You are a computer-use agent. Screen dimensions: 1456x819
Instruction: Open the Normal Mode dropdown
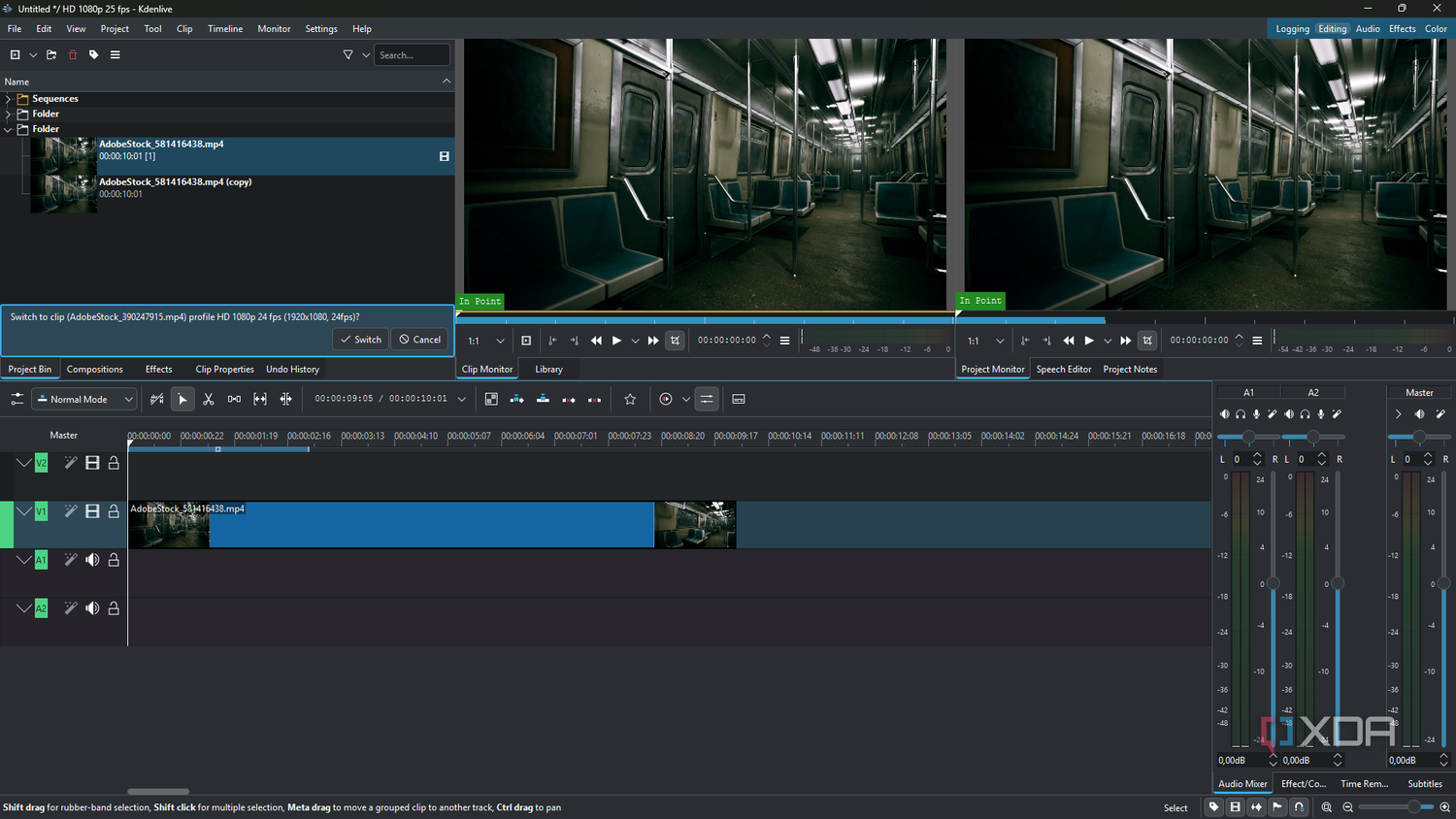click(84, 399)
